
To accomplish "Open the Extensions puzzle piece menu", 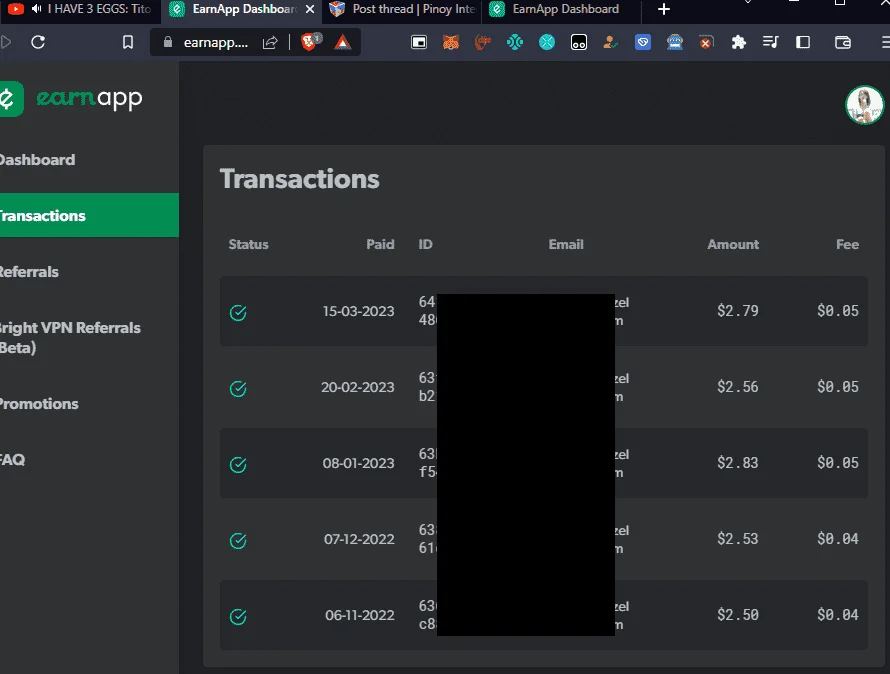I will coord(738,42).
